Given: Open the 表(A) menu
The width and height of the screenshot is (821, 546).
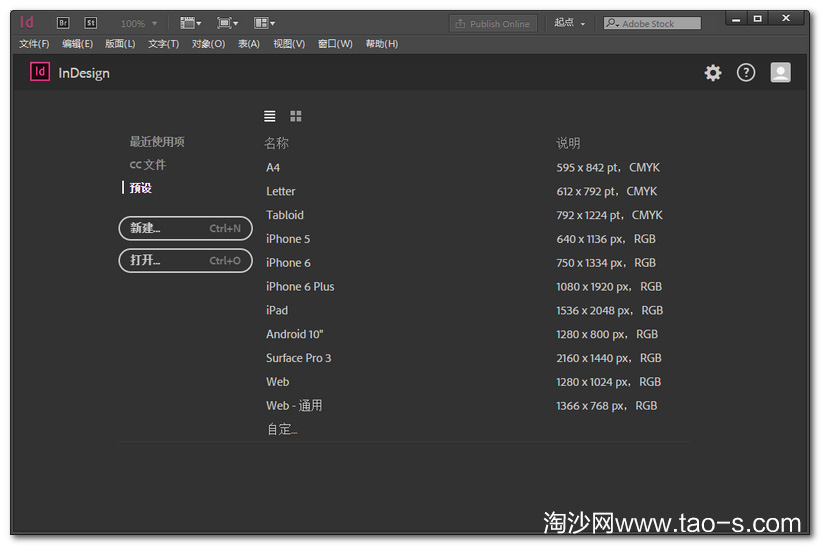Looking at the screenshot, I should point(249,44).
